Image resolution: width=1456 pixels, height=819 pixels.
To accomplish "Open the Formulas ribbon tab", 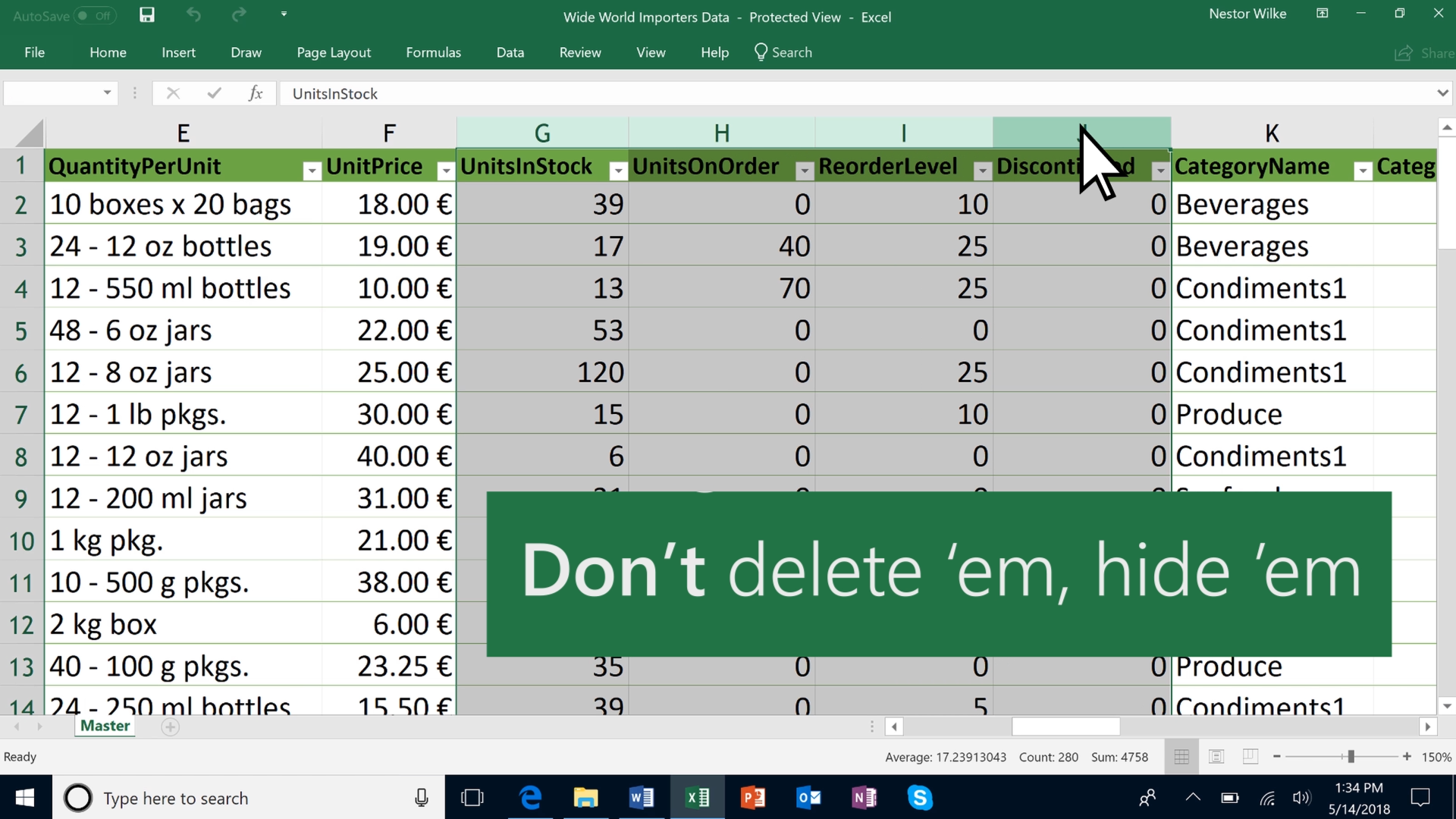I will coord(433,52).
